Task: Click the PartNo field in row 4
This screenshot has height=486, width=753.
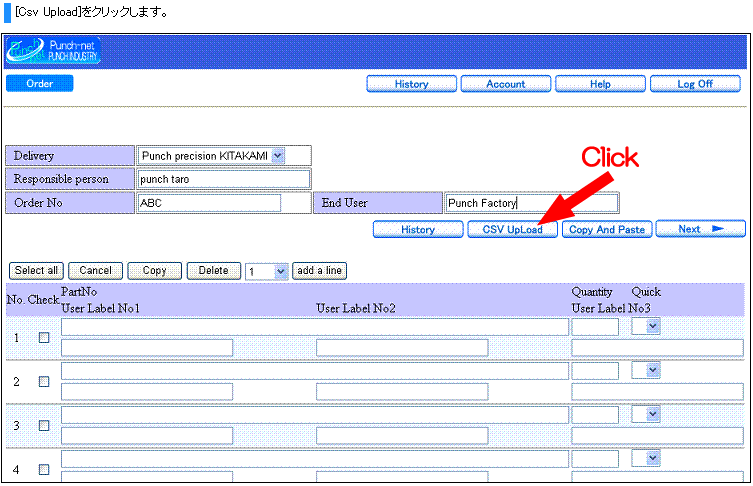Action: pos(315,458)
